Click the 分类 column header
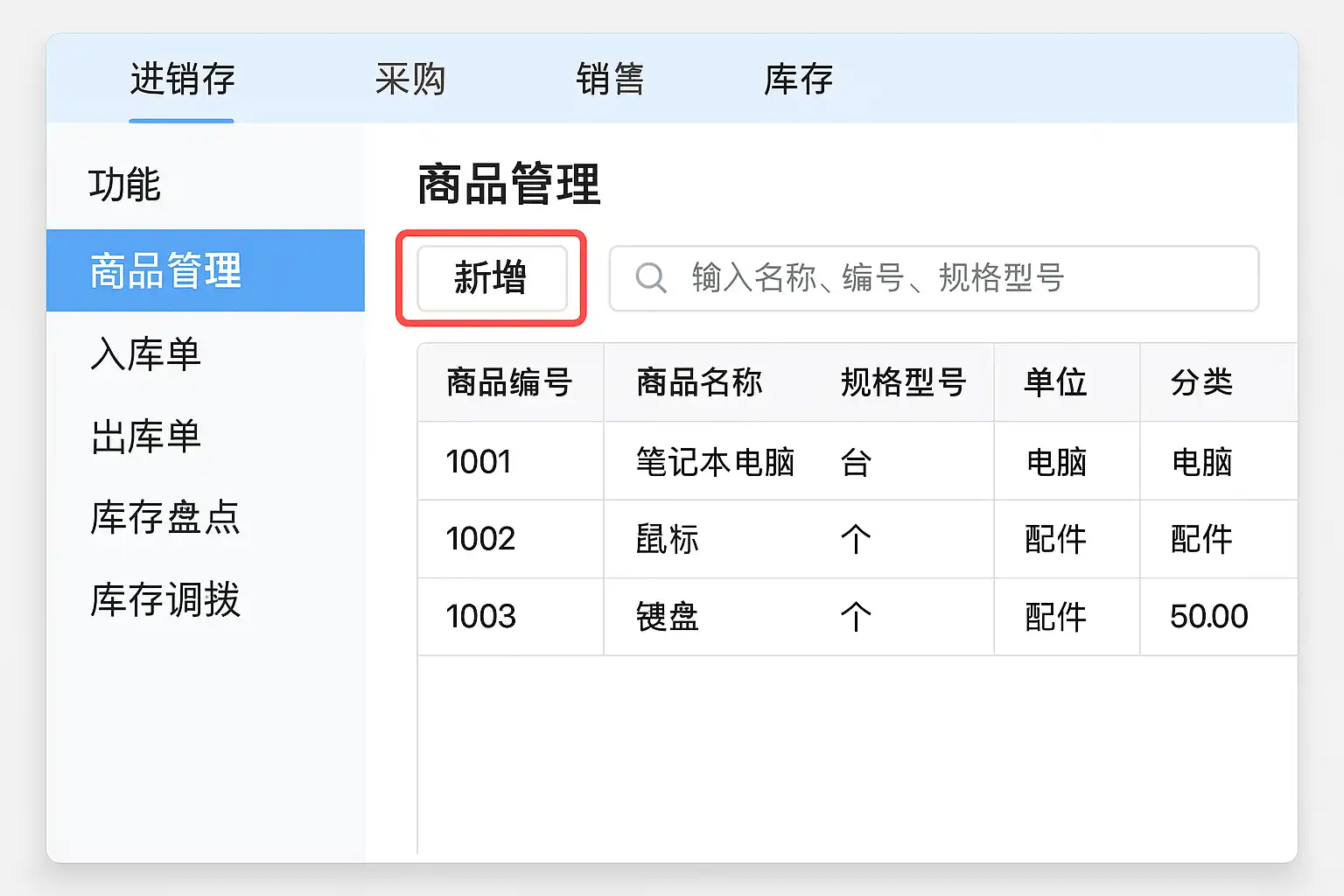The height and width of the screenshot is (896, 1344). [x=1201, y=382]
